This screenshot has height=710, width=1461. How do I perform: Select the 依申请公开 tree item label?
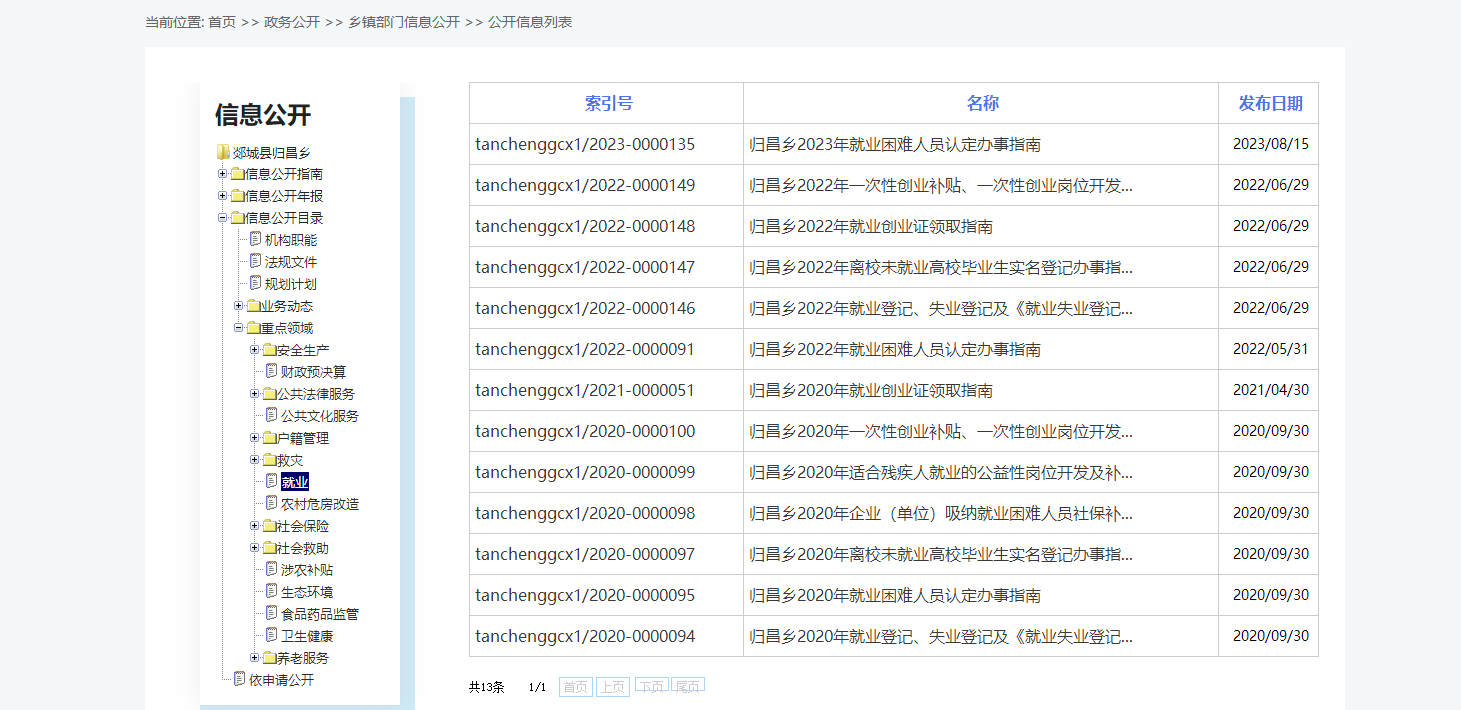tap(281, 680)
